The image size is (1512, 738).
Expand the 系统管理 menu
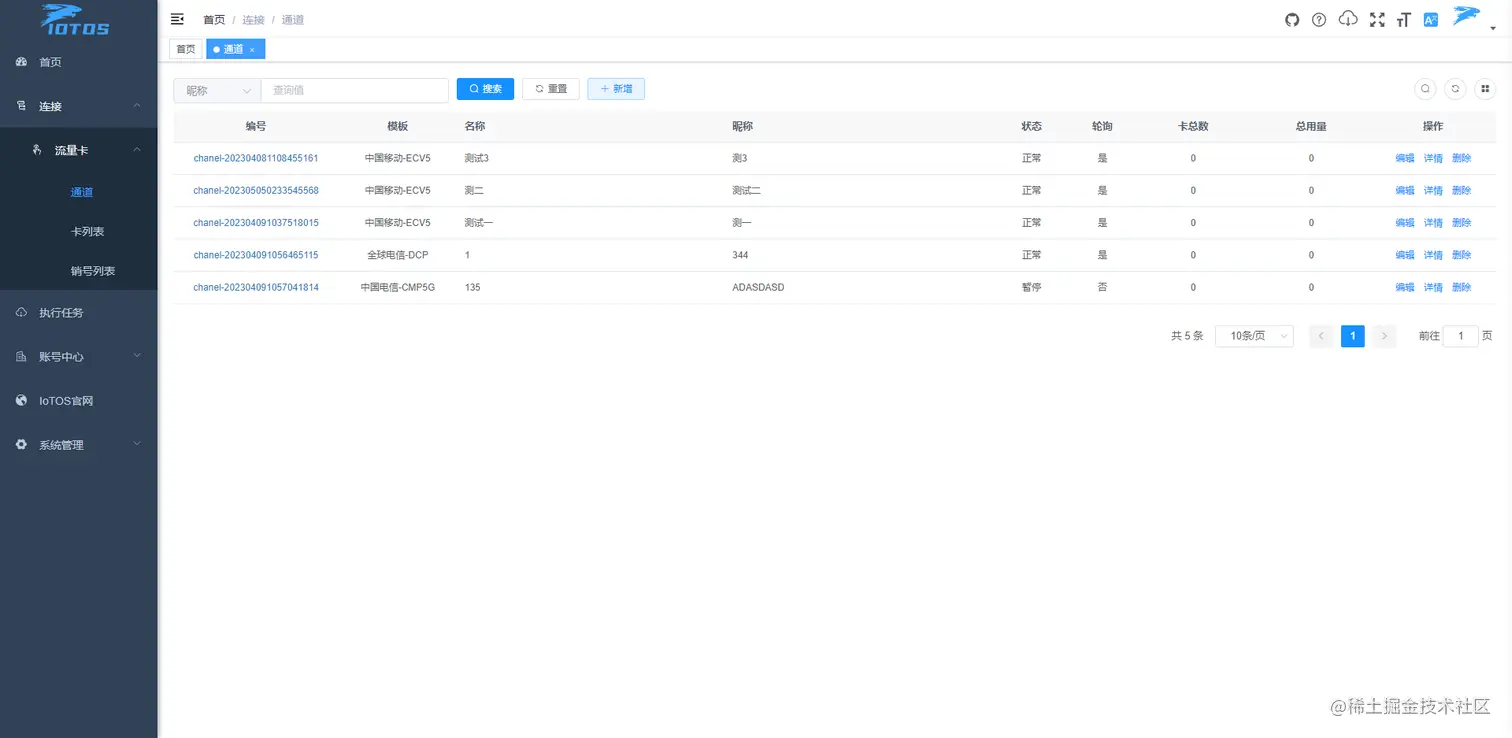(x=78, y=445)
